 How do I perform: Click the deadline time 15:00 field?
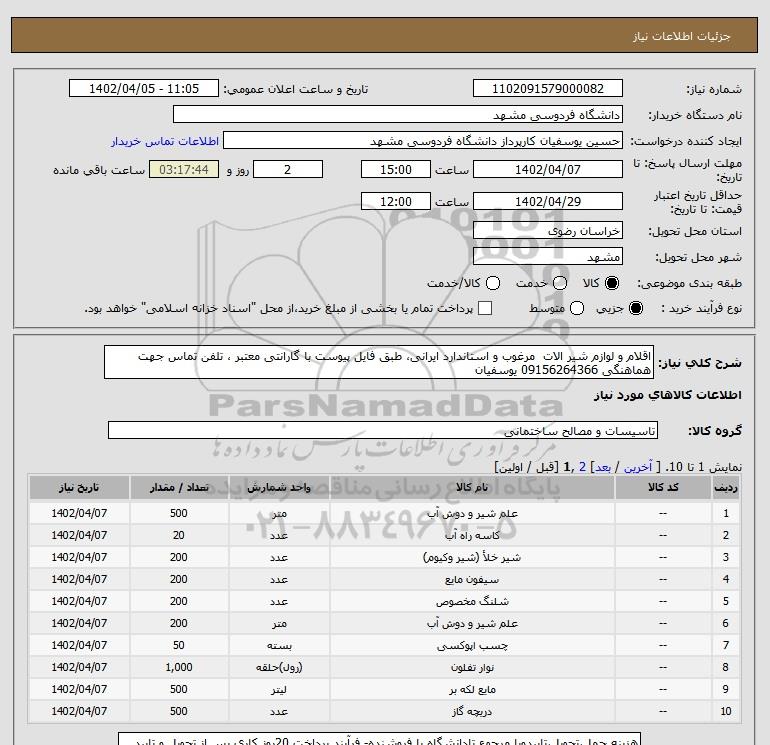[396, 169]
